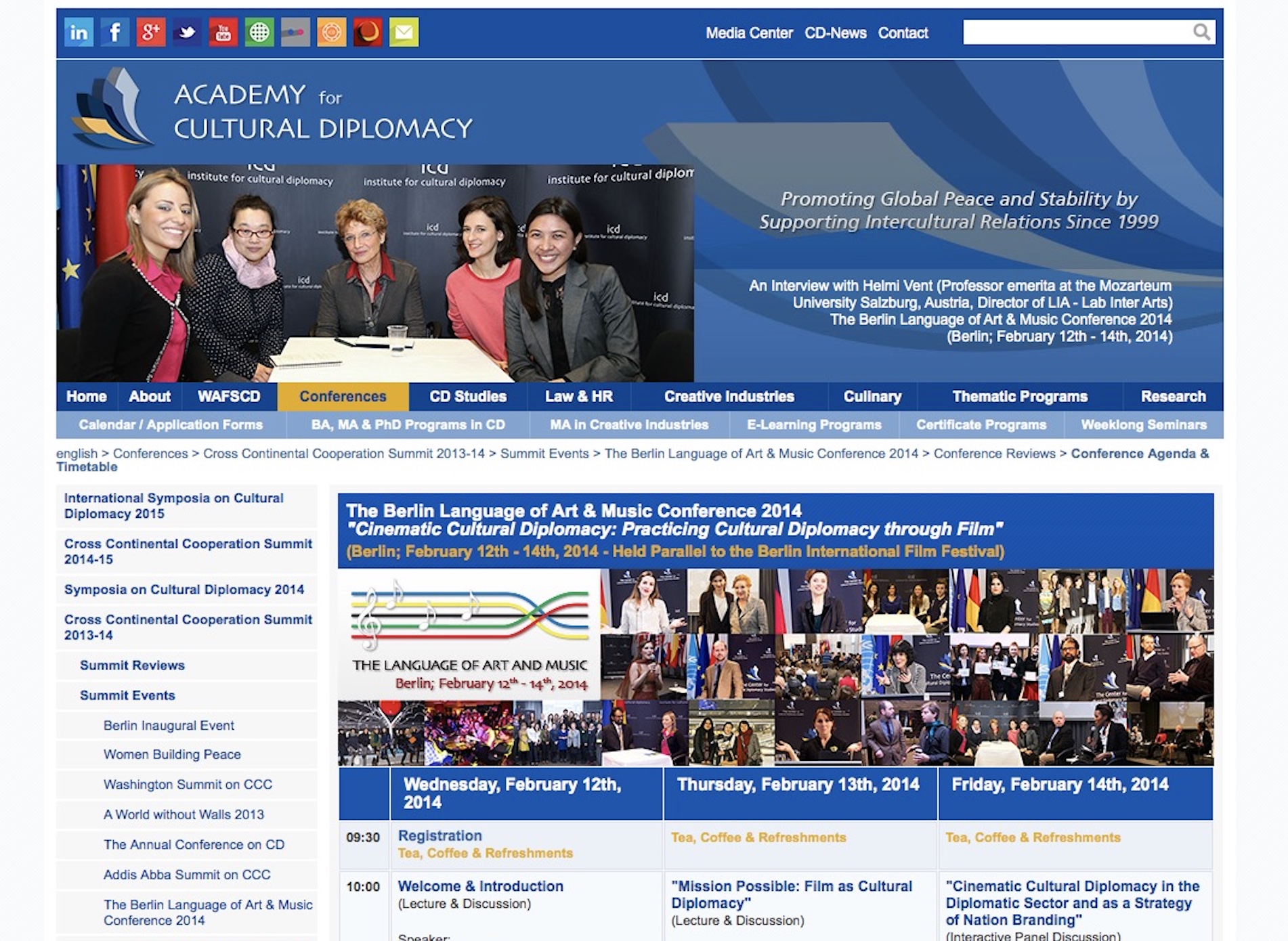Go to the Home menu item
1288x941 pixels.
[87, 397]
